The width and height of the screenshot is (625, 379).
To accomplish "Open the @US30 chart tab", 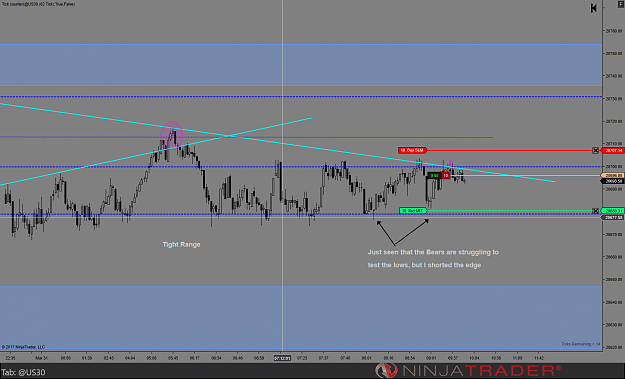I will coord(24,373).
